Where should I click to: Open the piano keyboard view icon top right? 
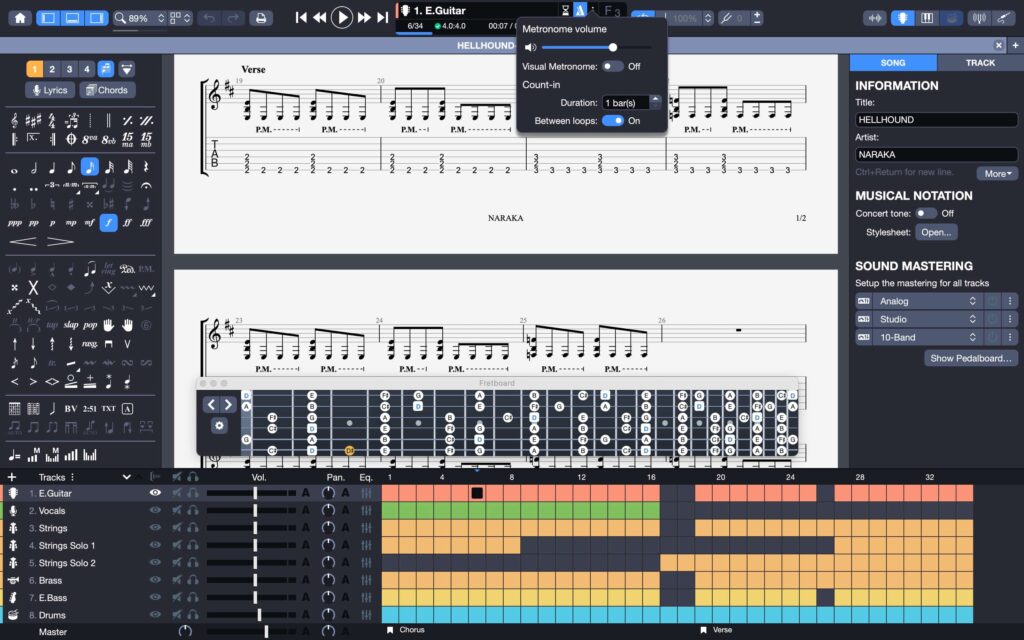click(x=926, y=17)
